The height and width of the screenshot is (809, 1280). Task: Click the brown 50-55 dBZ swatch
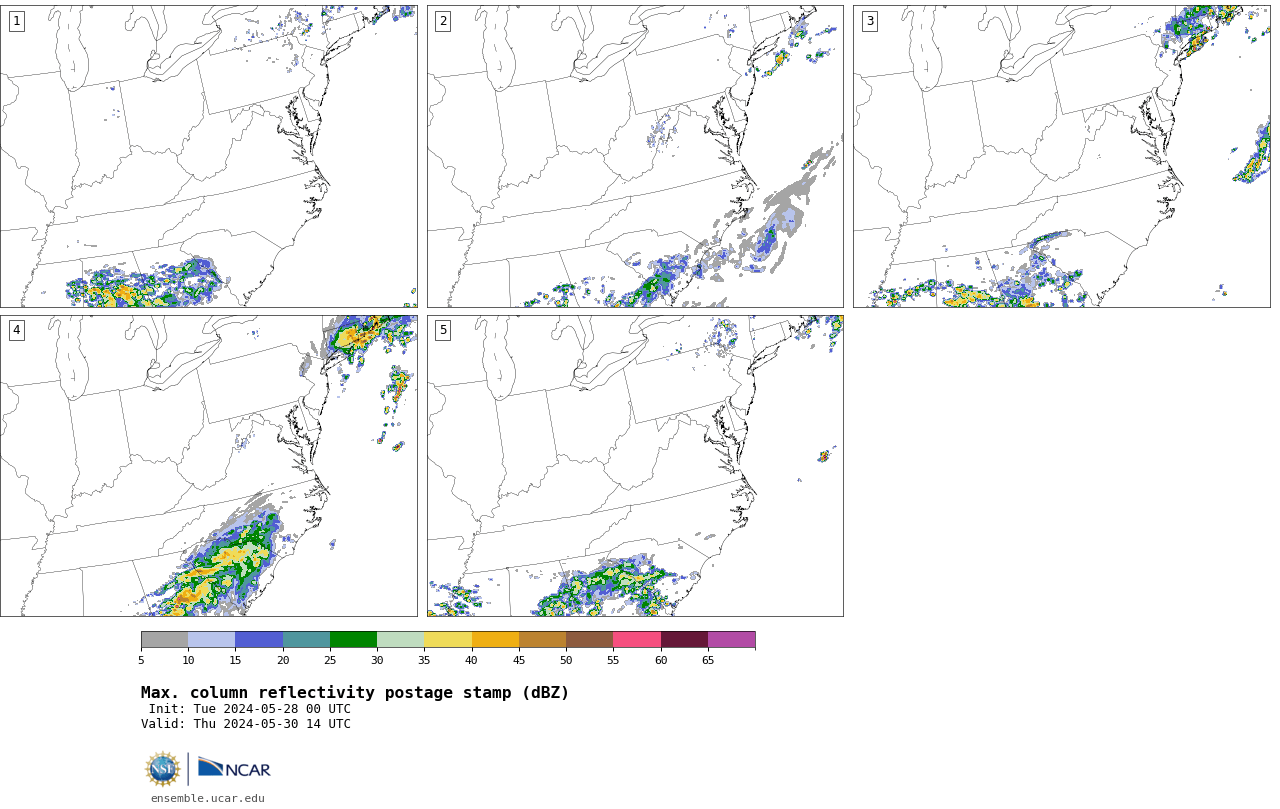589,640
